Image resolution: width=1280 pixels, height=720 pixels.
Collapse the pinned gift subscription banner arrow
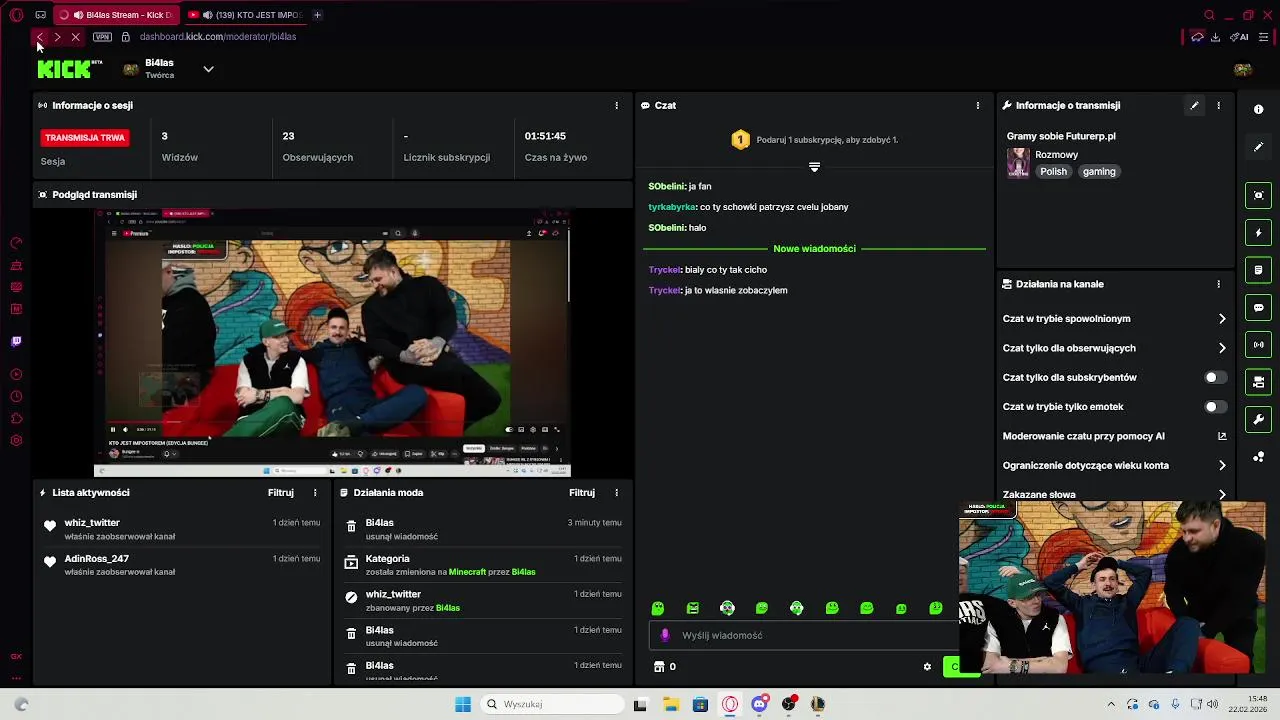814,167
